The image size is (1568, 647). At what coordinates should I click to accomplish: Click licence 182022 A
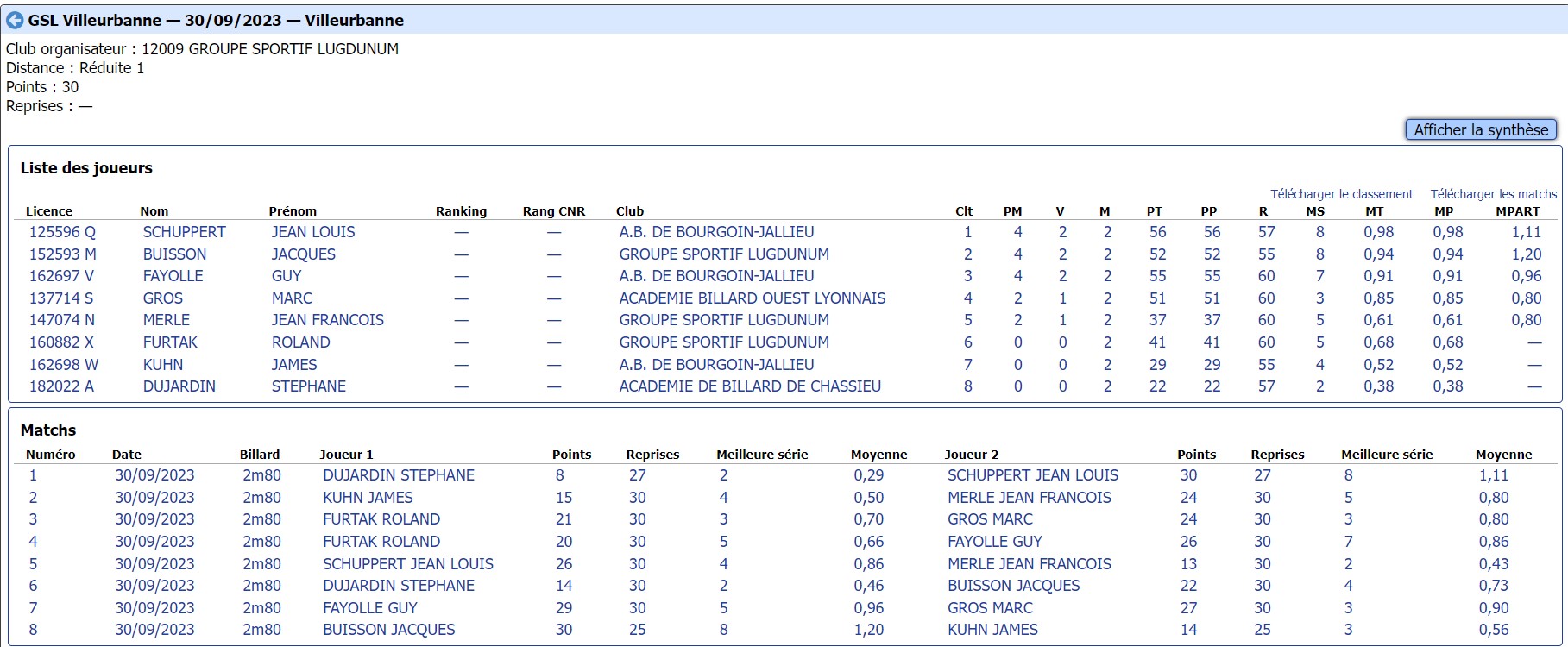(61, 386)
